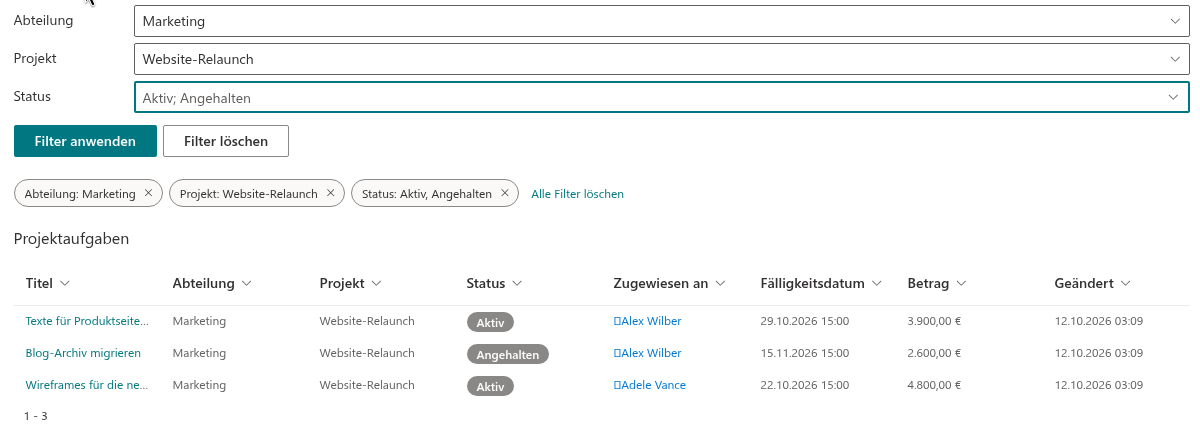Click the Projektaufgaben list heading
Image resolution: width=1200 pixels, height=429 pixels.
point(72,239)
